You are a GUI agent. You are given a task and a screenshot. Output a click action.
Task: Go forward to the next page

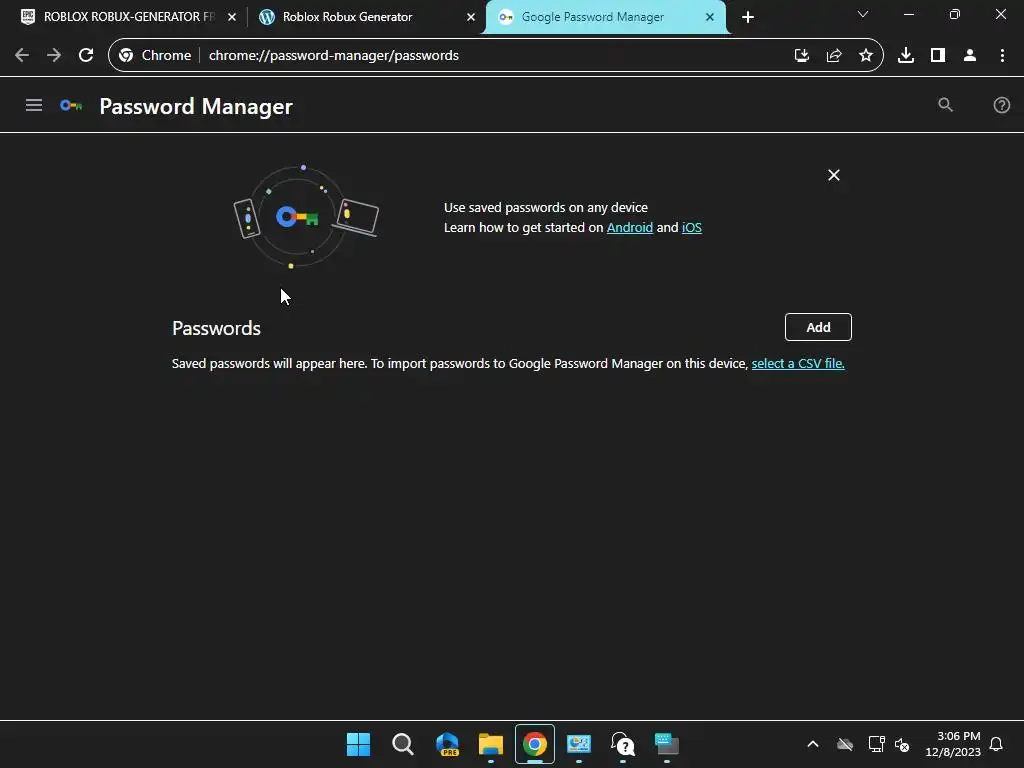(54, 56)
